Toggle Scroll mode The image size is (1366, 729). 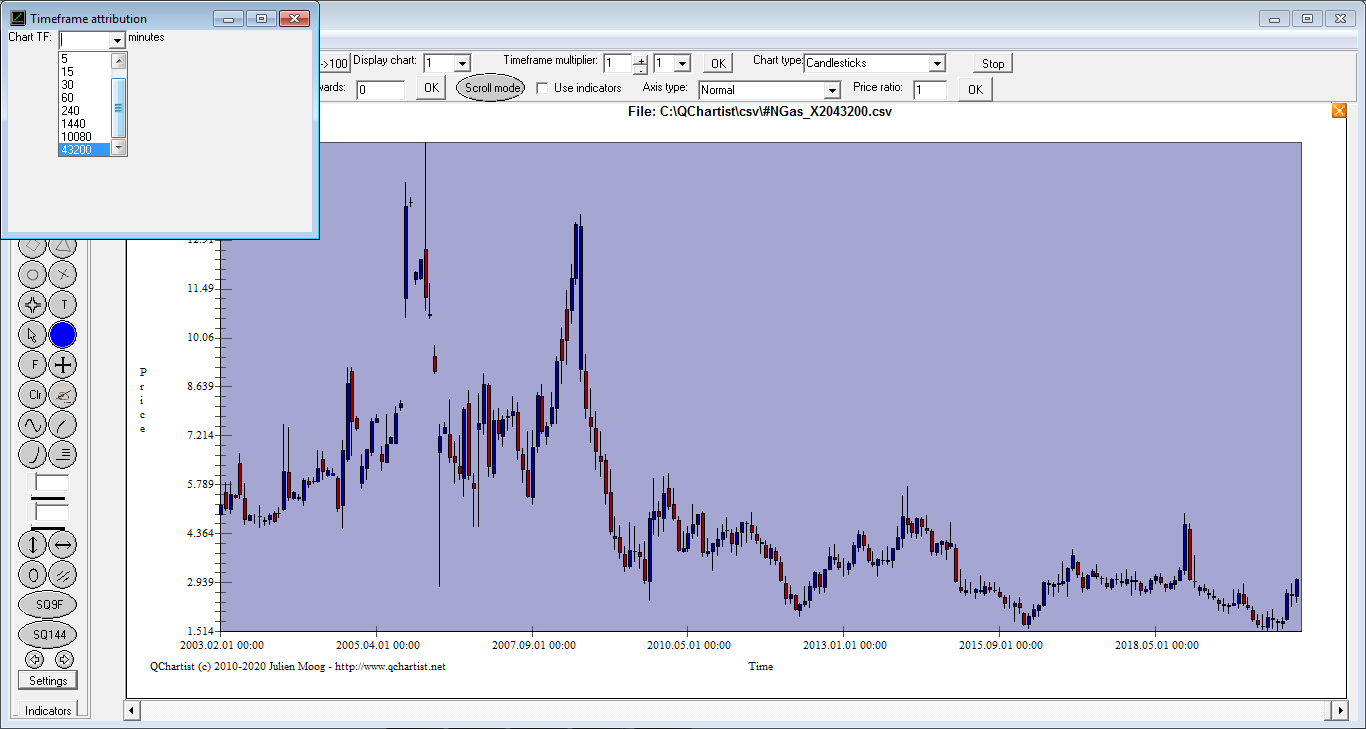pyautogui.click(x=492, y=88)
